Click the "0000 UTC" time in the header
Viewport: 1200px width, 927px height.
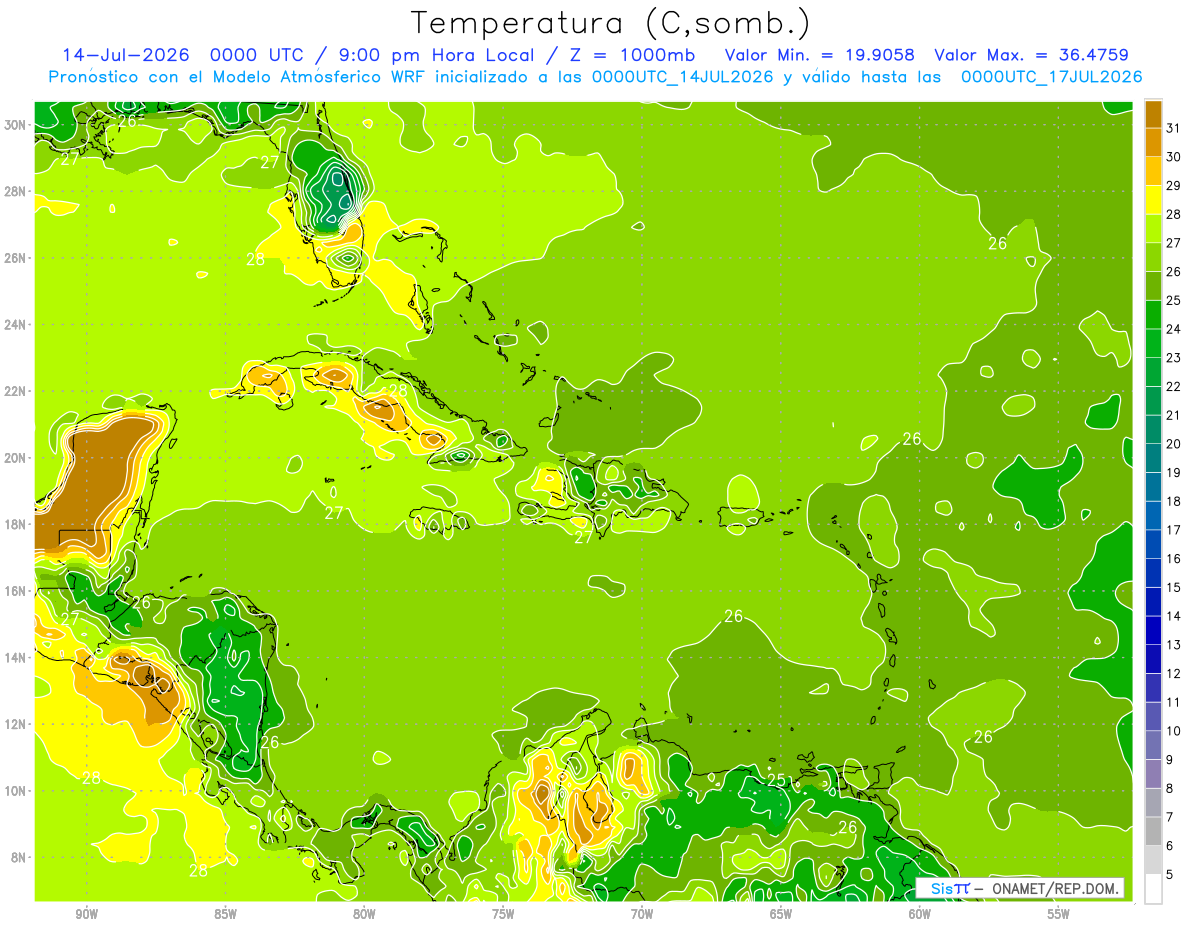[x=257, y=55]
